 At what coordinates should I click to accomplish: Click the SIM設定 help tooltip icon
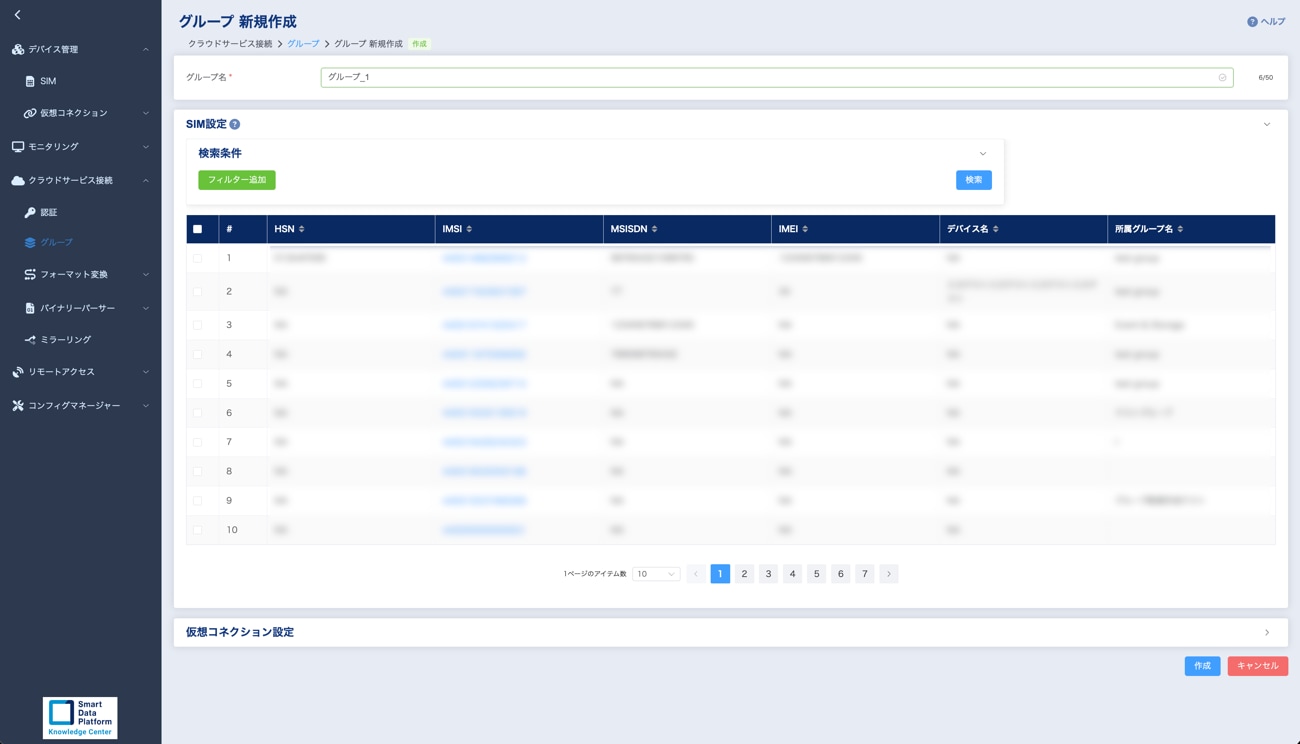coord(235,125)
